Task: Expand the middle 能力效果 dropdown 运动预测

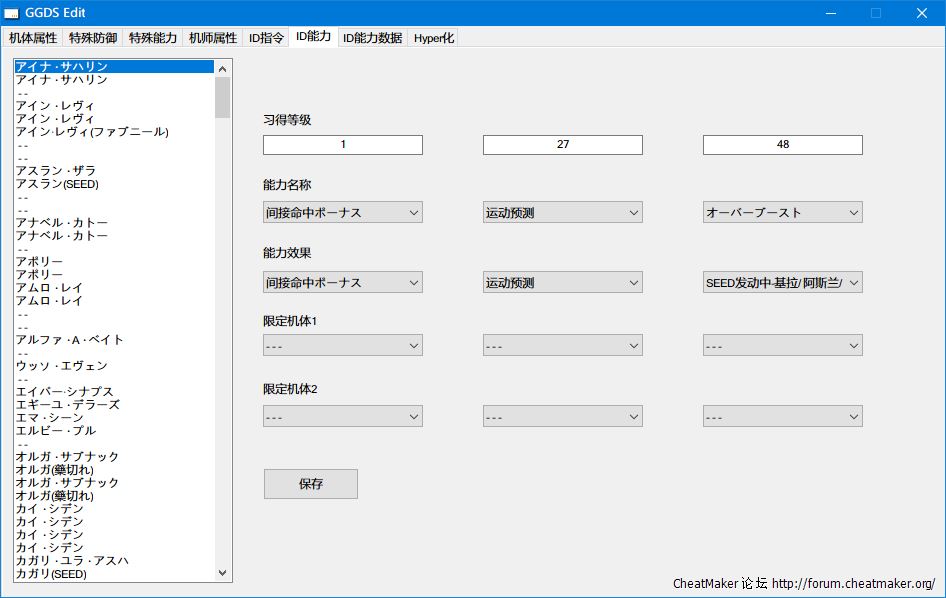Action: coord(562,283)
